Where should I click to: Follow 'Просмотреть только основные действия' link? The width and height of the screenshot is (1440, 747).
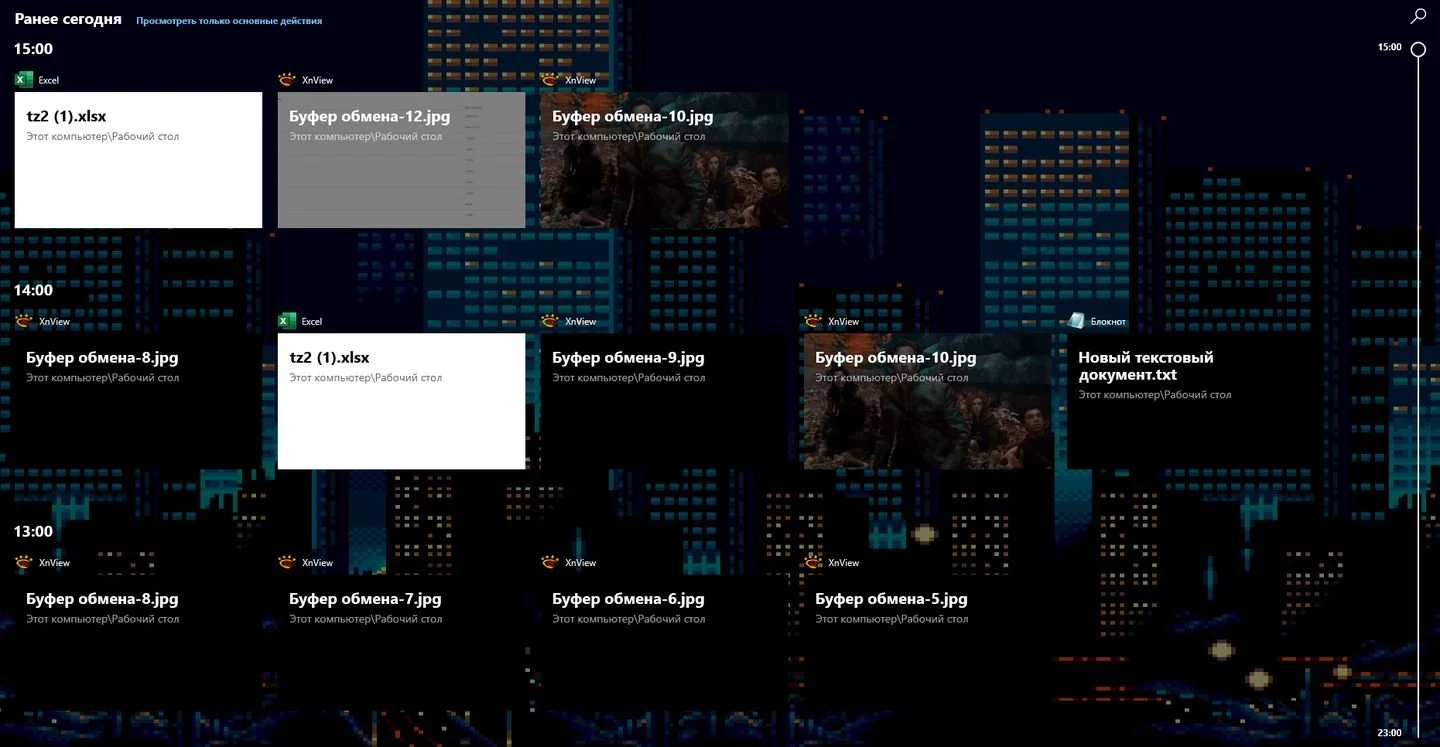[229, 21]
